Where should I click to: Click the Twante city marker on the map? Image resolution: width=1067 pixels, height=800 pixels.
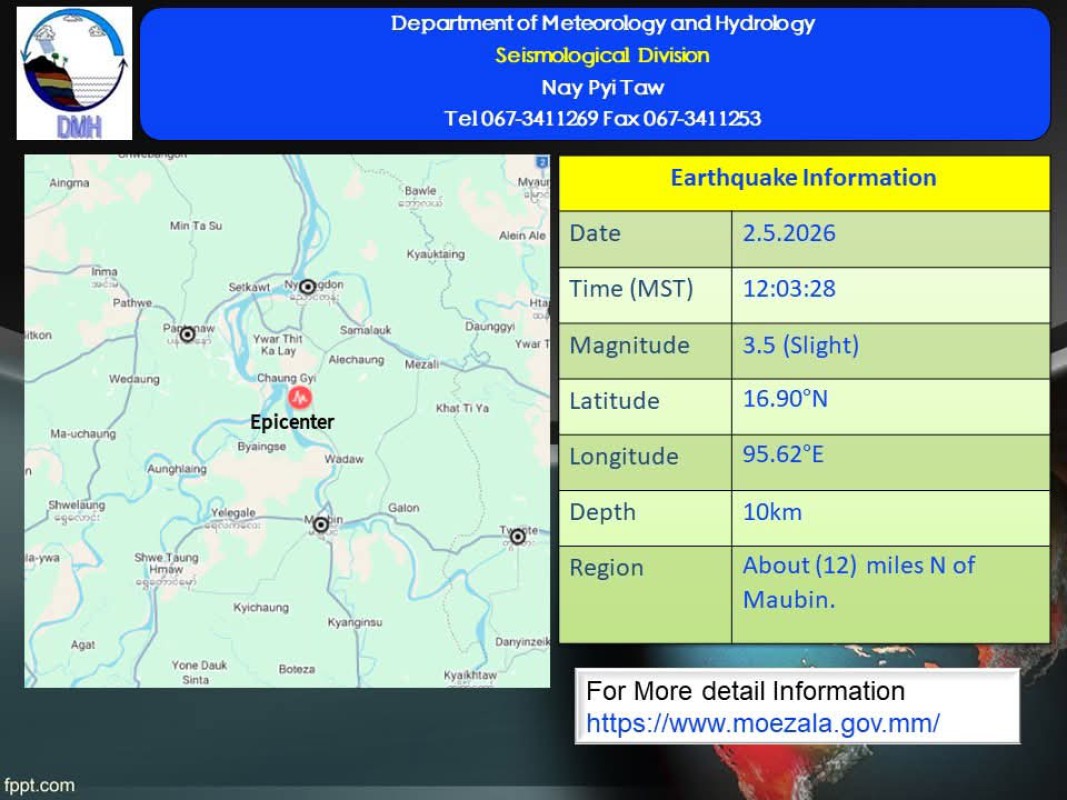pyautogui.click(x=517, y=537)
